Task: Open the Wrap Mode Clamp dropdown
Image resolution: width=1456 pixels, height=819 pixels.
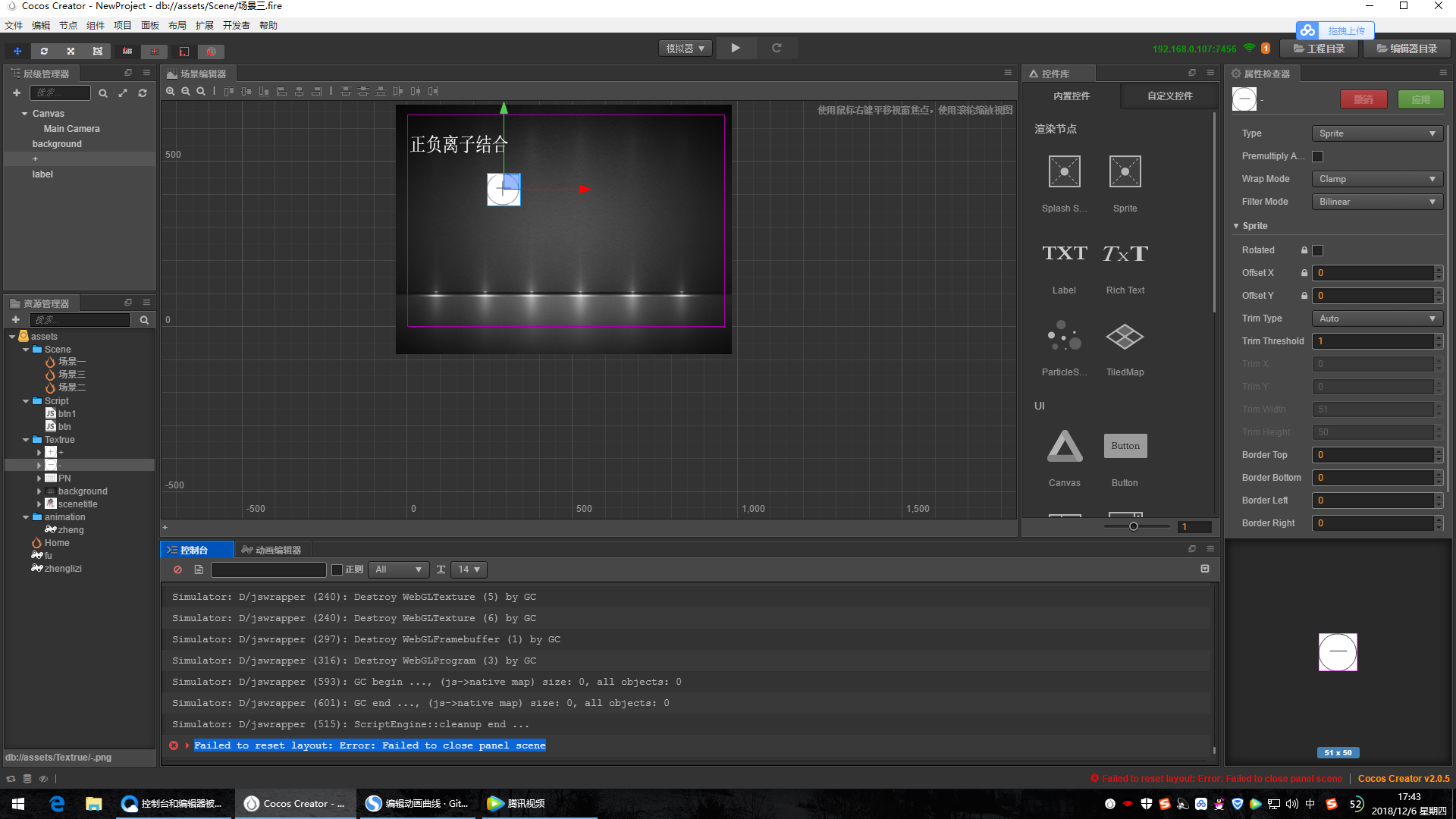Action: tap(1376, 179)
